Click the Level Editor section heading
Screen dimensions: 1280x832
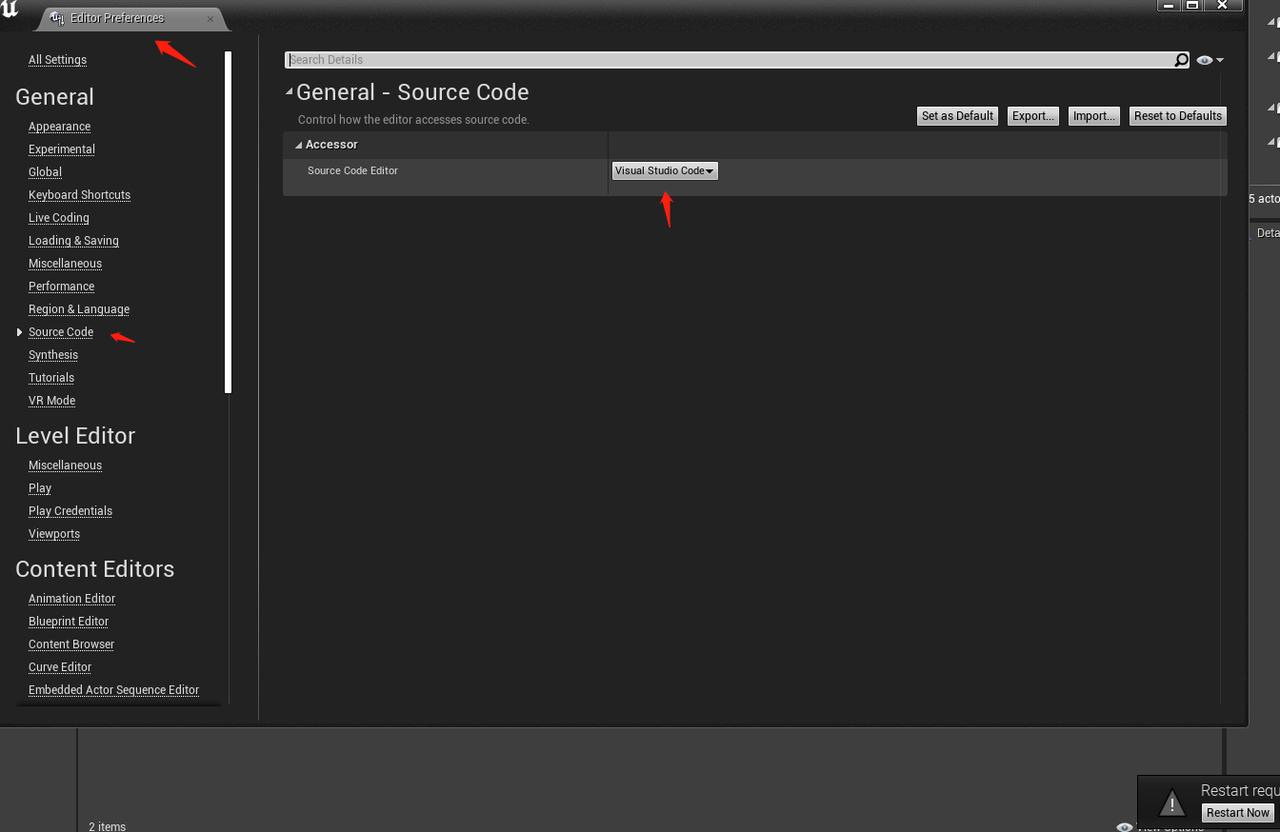click(x=75, y=436)
